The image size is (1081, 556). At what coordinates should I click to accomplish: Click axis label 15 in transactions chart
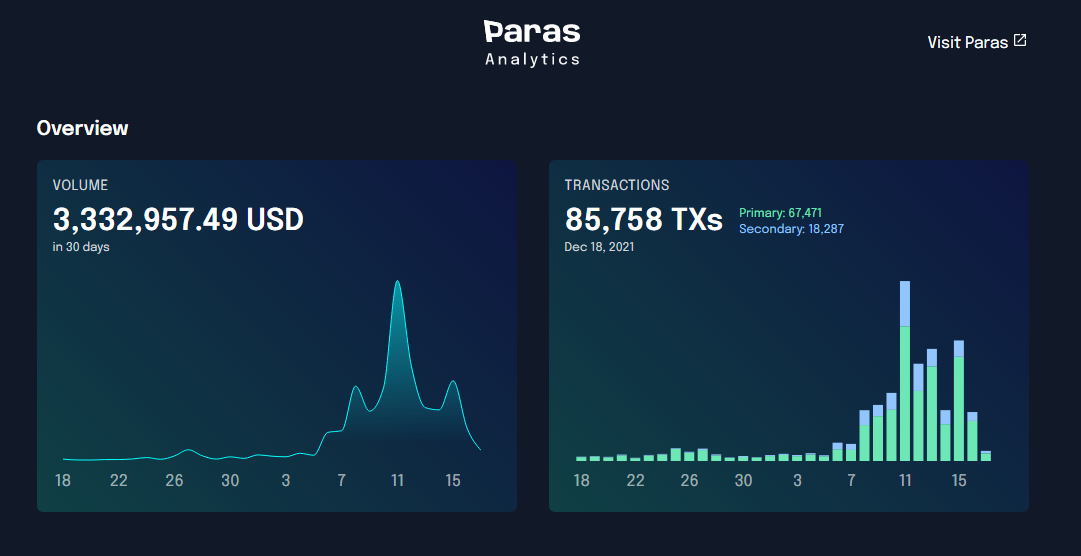point(959,480)
